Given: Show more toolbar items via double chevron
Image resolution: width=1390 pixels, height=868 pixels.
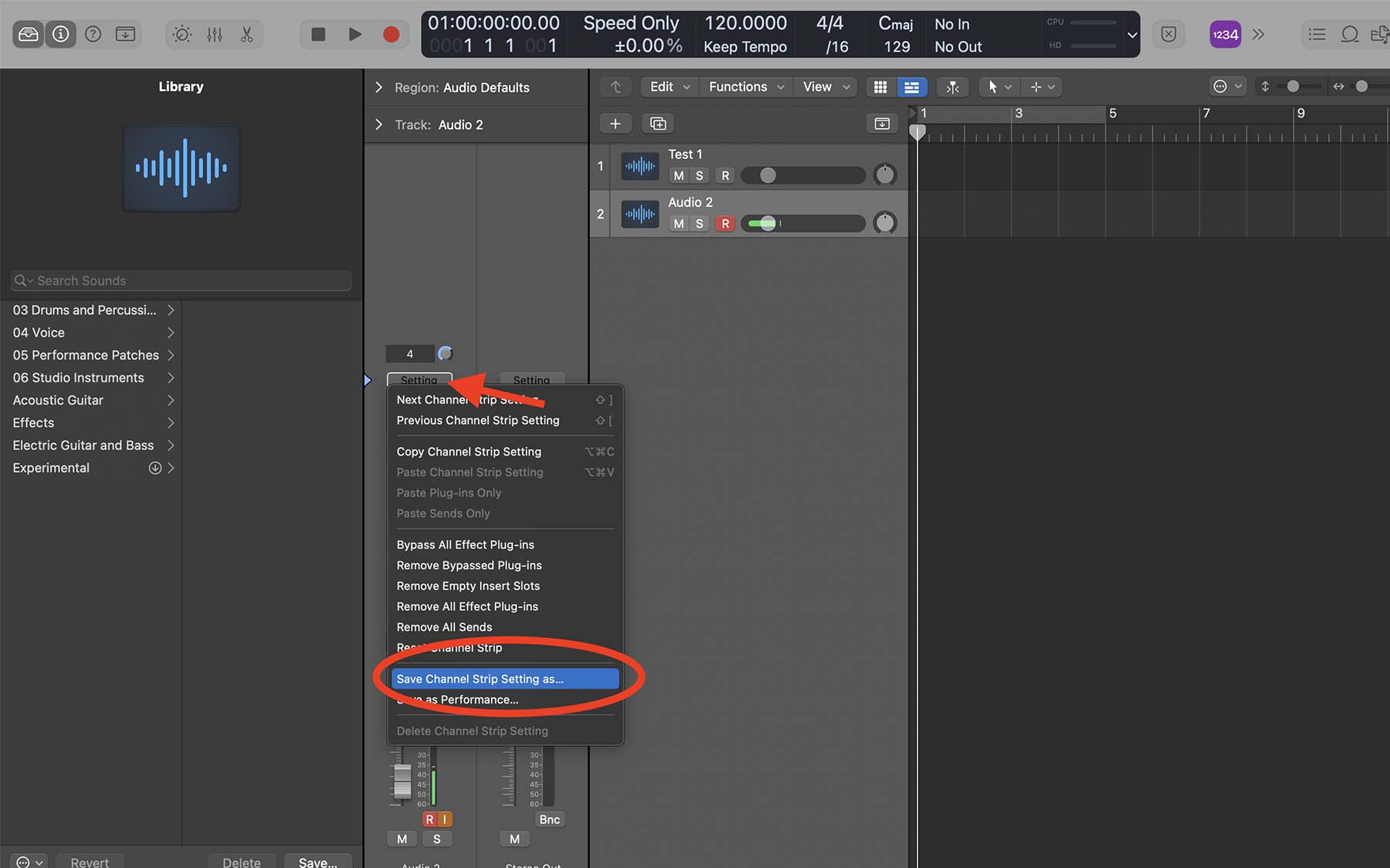Looking at the screenshot, I should click(1259, 34).
